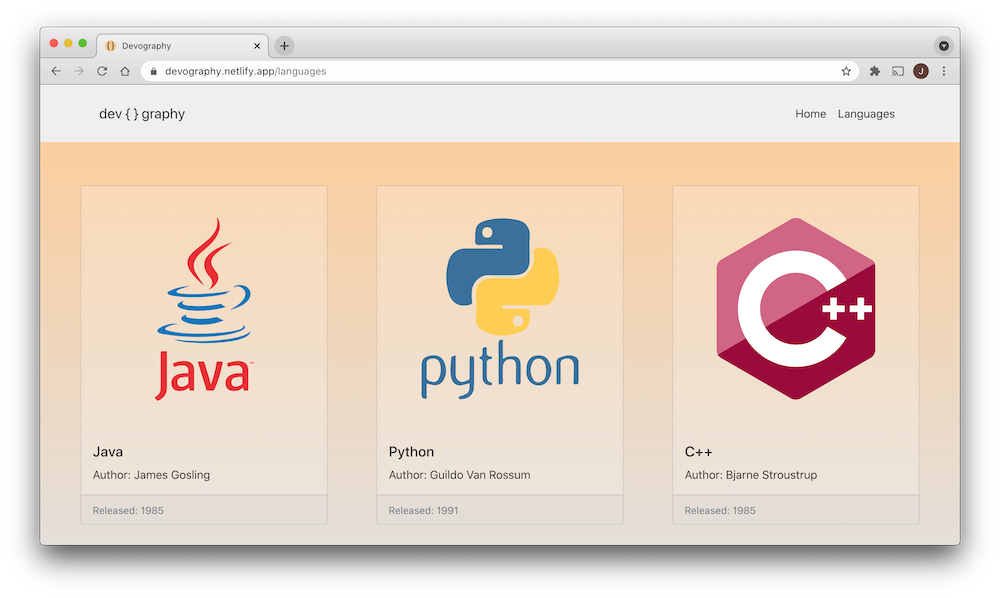Click the yellow minimize window button
Viewport: 1000px width, 598px height.
(x=68, y=43)
